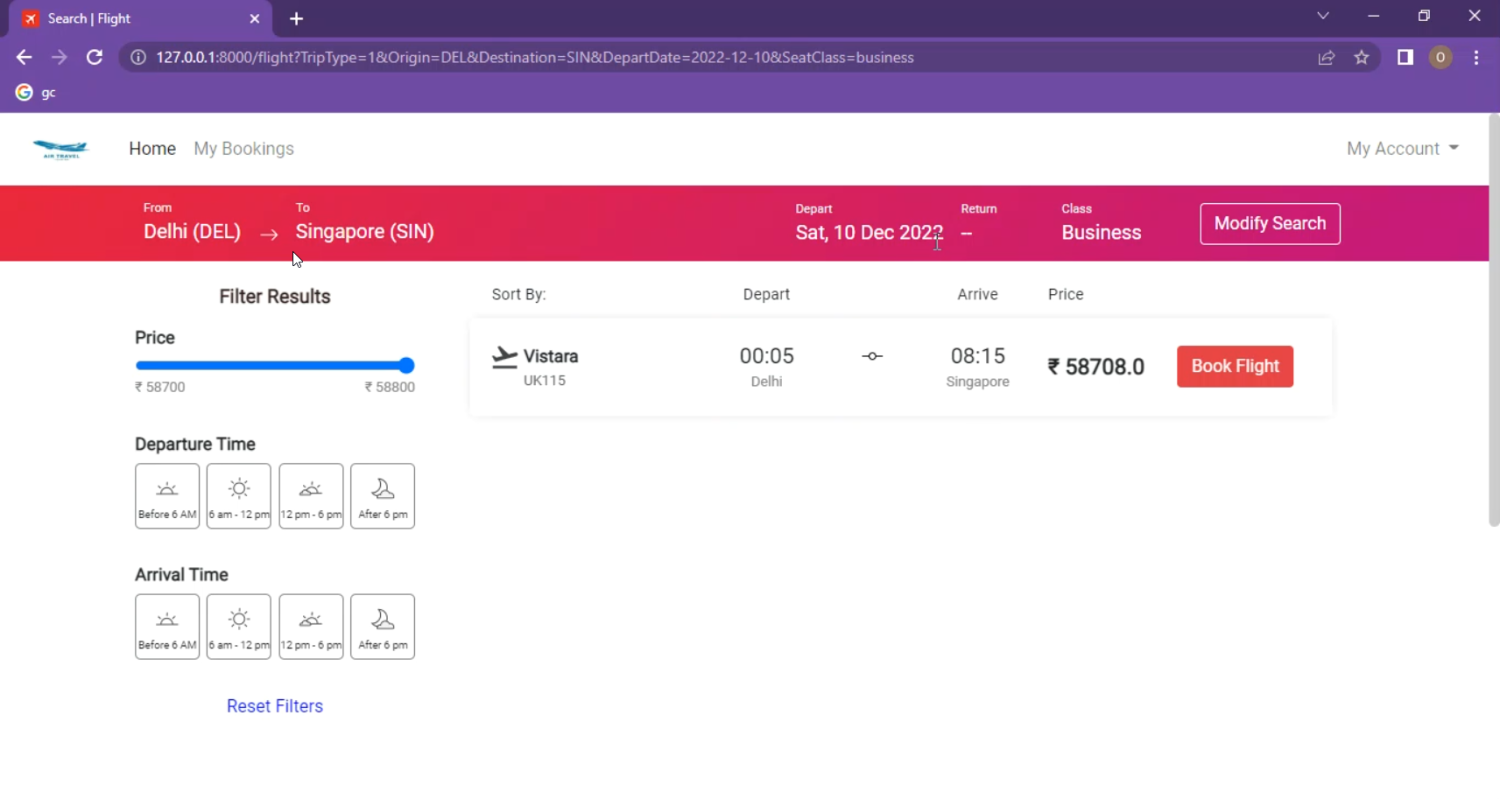Click the Vistara flight takeoff icon
This screenshot has height=799, width=1500.
(505, 357)
